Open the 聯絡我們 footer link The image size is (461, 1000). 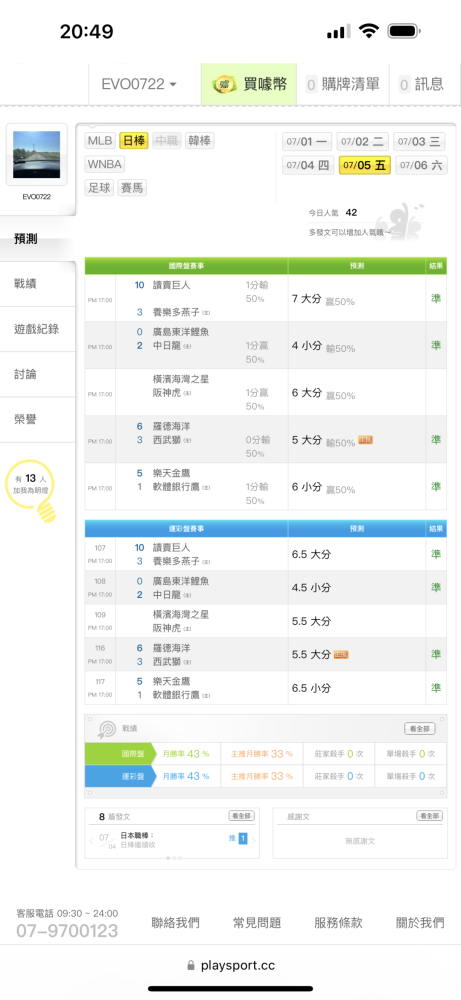[175, 922]
